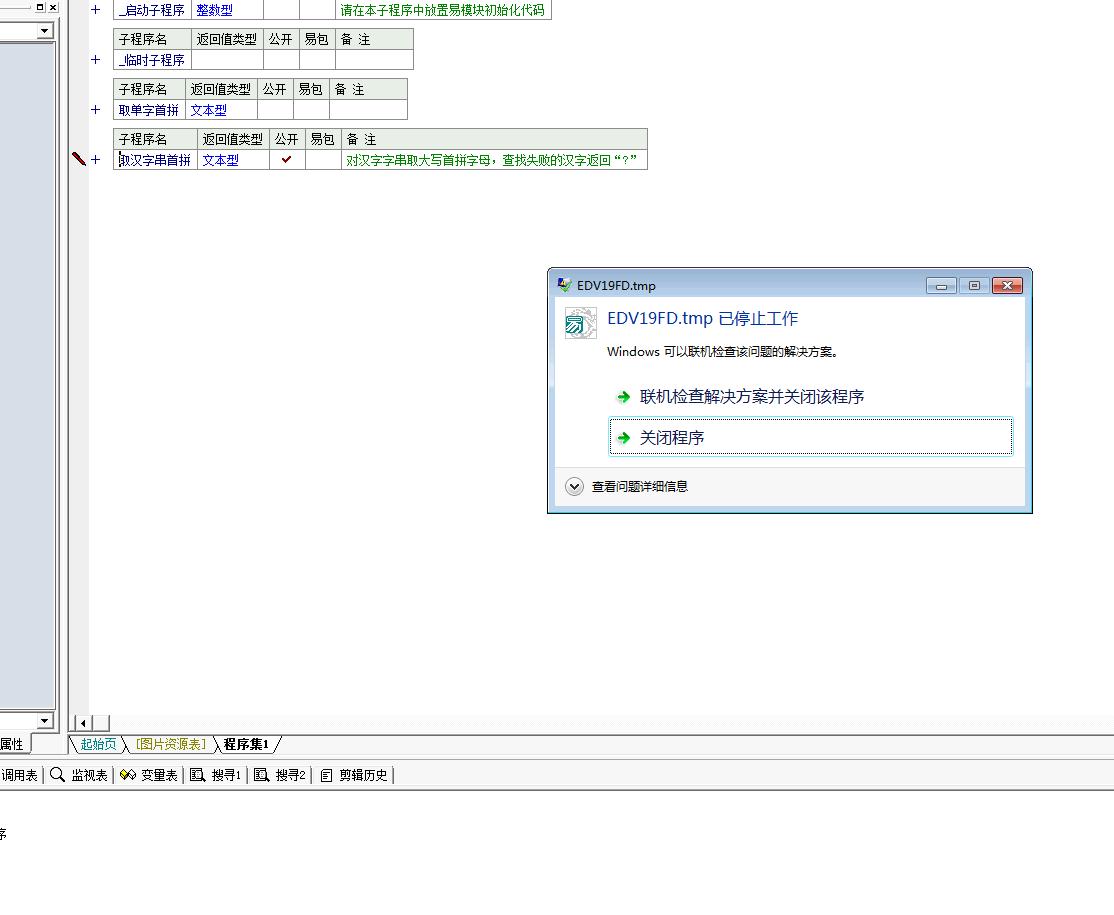Viewport: 1114px width, 915px height.
Task: Select 文本型 return type of 取单字首拼
Action: pyautogui.click(x=221, y=110)
